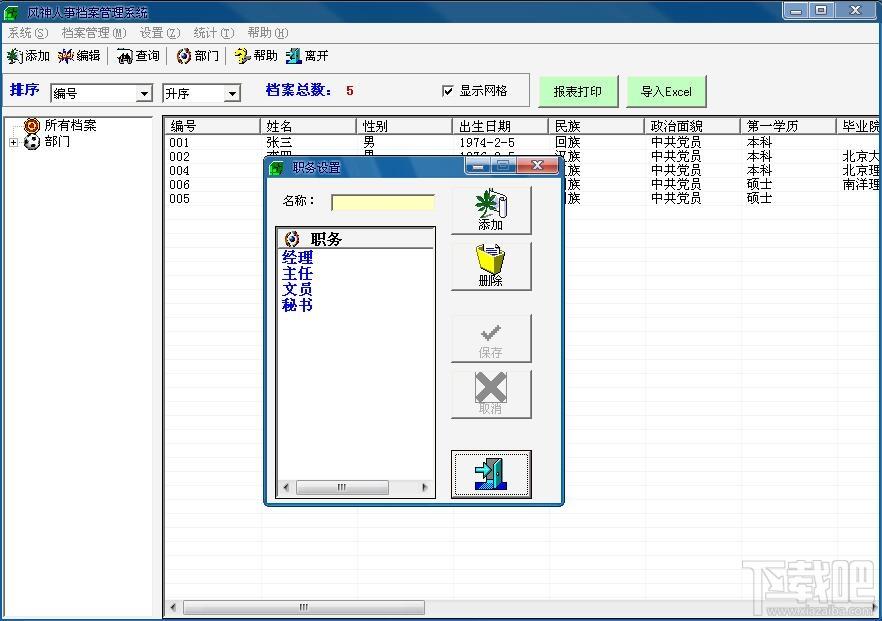Select the 部门 tree node
This screenshot has width=882, height=621.
click(x=57, y=141)
